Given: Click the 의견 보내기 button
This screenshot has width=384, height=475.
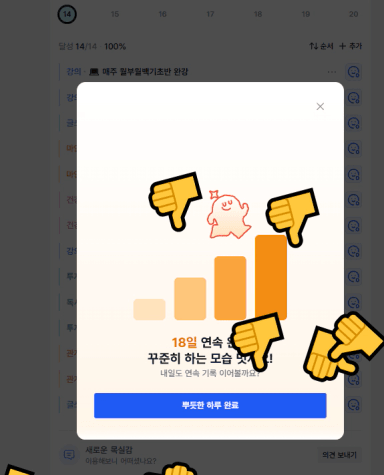Looking at the screenshot, I should coord(339,455).
